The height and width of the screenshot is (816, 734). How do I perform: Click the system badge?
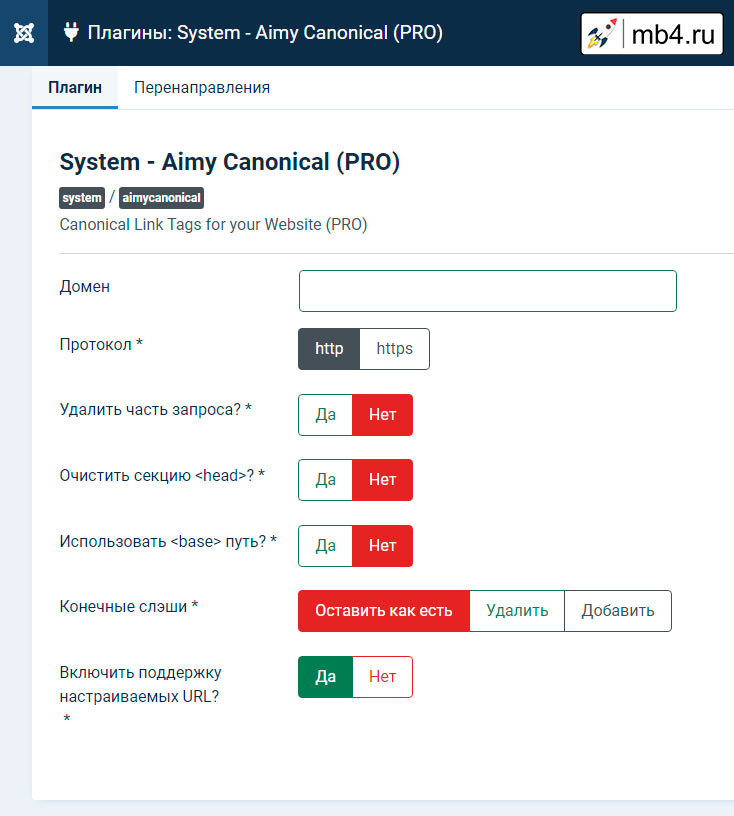click(82, 198)
